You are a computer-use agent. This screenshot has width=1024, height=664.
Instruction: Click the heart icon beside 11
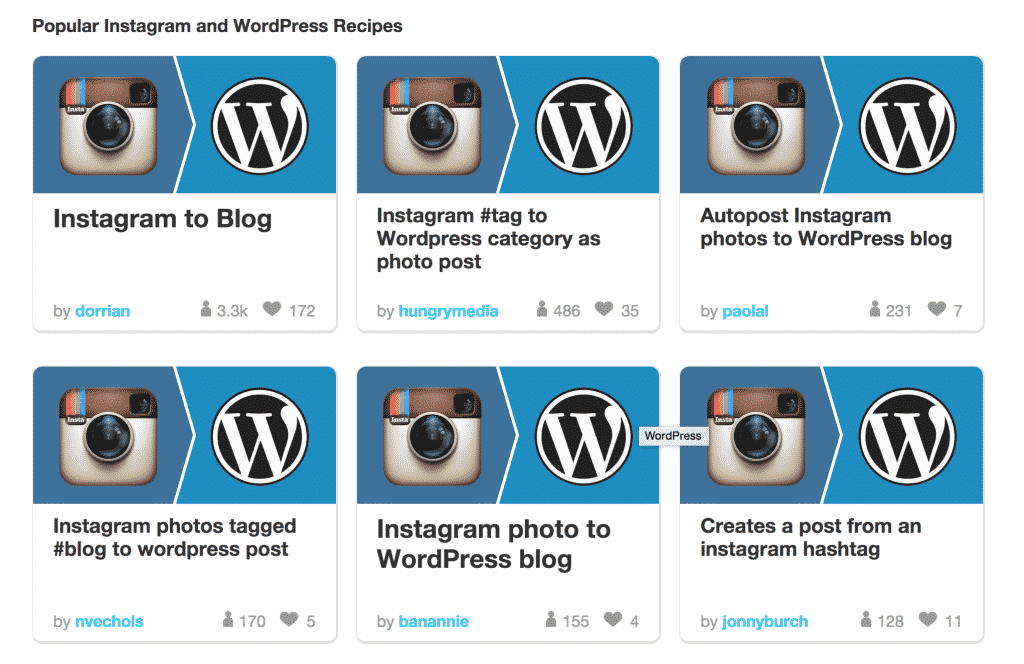coord(928,618)
